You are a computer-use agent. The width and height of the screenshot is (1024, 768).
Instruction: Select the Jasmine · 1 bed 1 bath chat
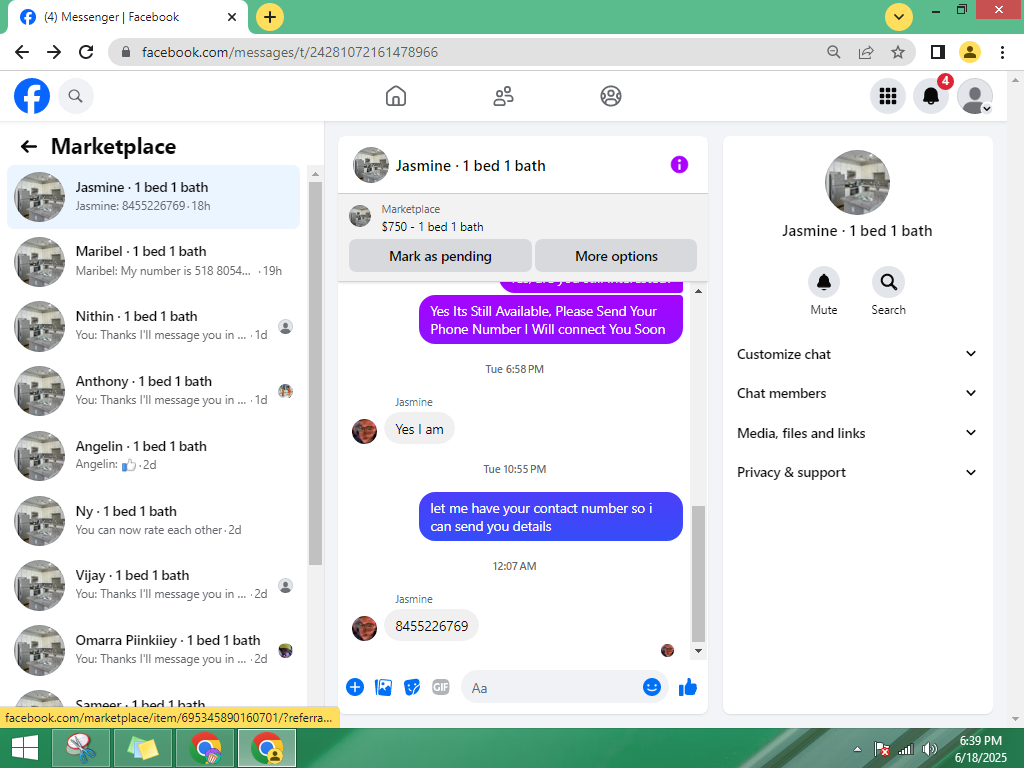coord(153,197)
